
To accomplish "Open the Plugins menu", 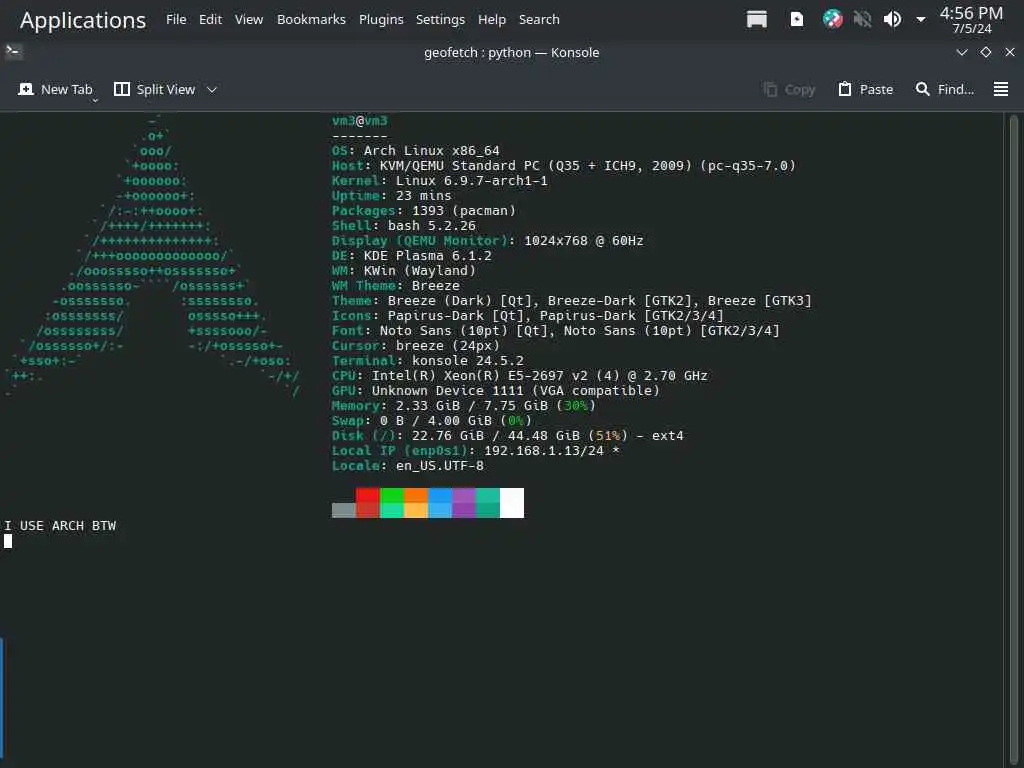I will click(381, 20).
